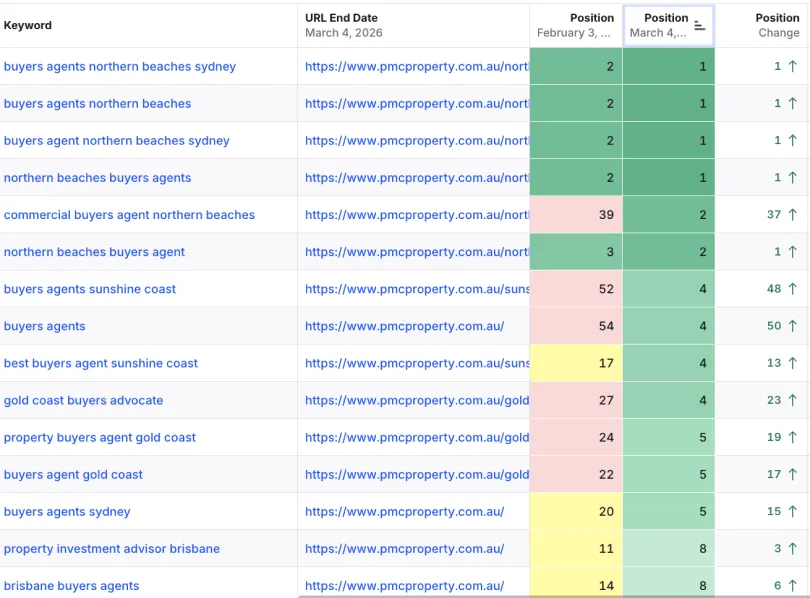Select the Position February 3 column header
This screenshot has height=598, width=810.
point(575,25)
